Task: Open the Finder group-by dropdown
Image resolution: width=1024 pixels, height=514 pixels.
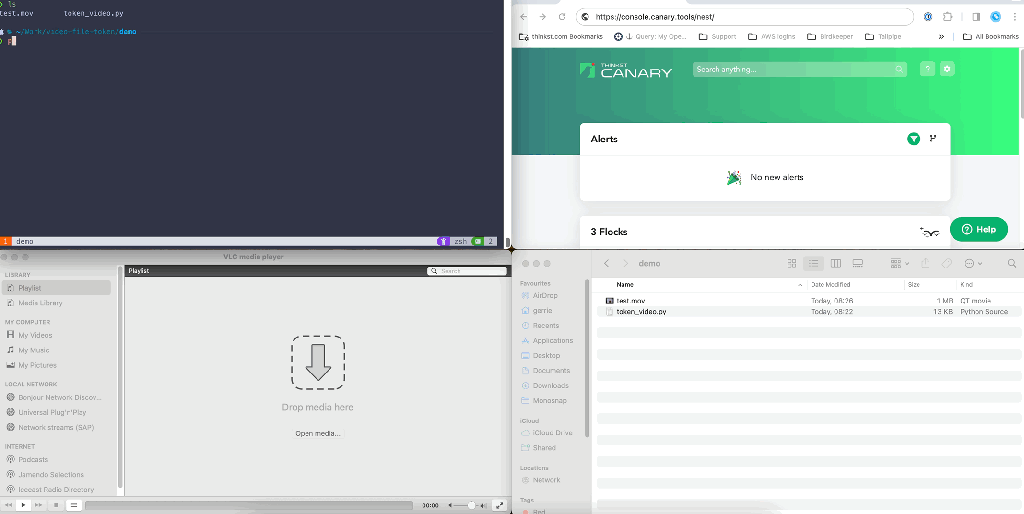Action: pos(896,263)
